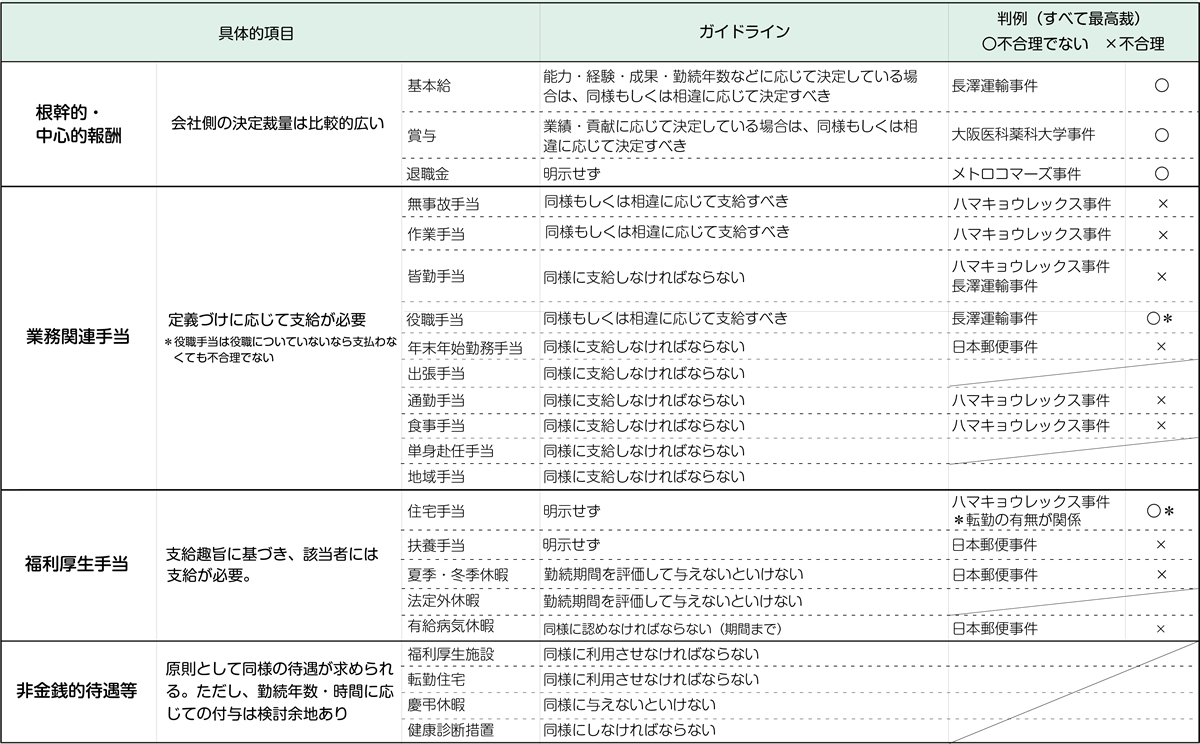Click the 大阪医科薬科大学事件 case name

[x=1024, y=135]
